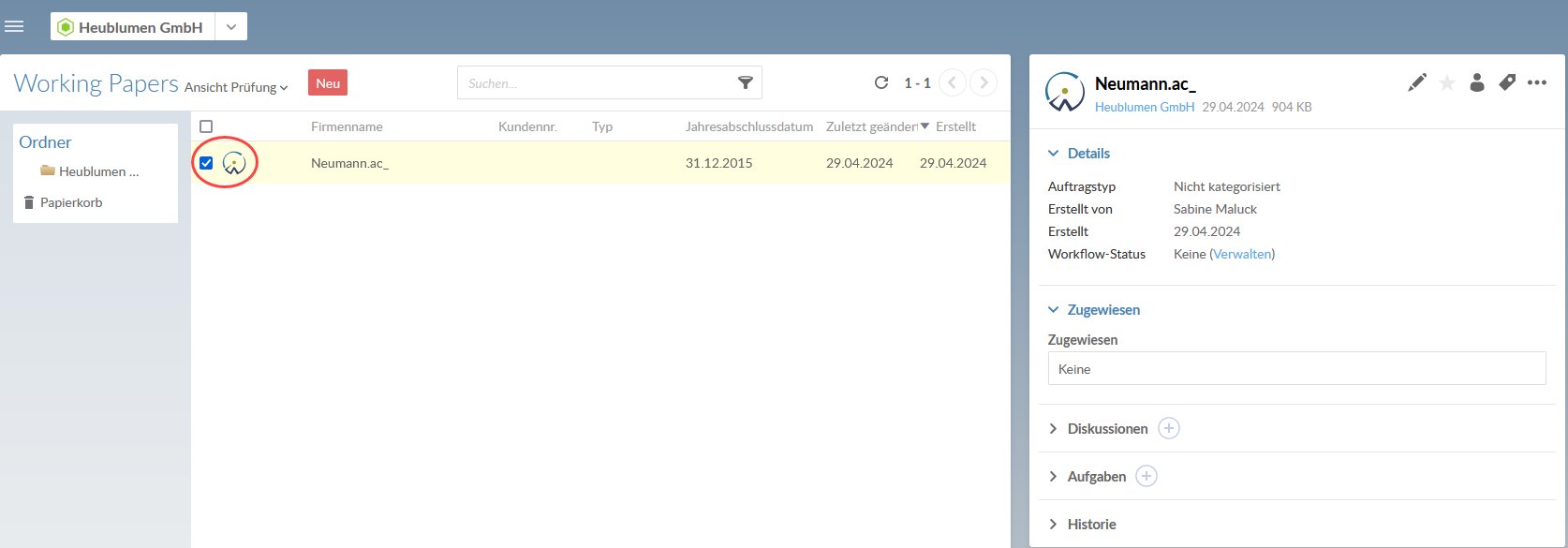Open the Neumann.ac_ file name in list
Image resolution: width=1568 pixels, height=548 pixels.
pyautogui.click(x=349, y=163)
